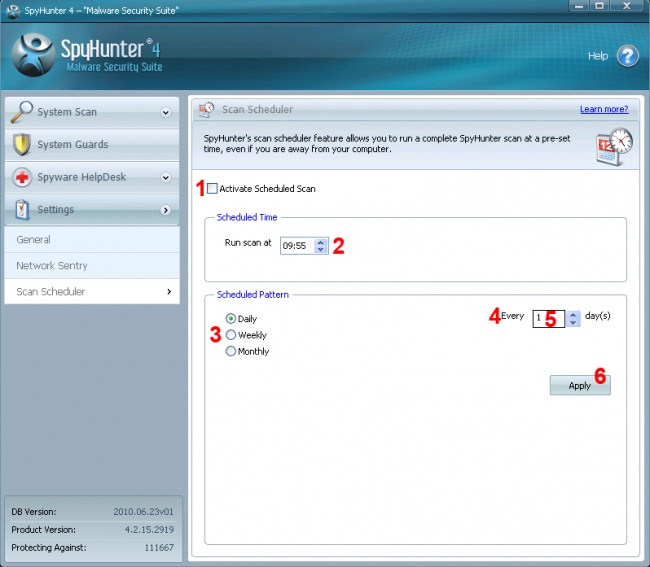
Task: Click the Spyware HelpDesk red cross icon
Action: tap(22, 177)
